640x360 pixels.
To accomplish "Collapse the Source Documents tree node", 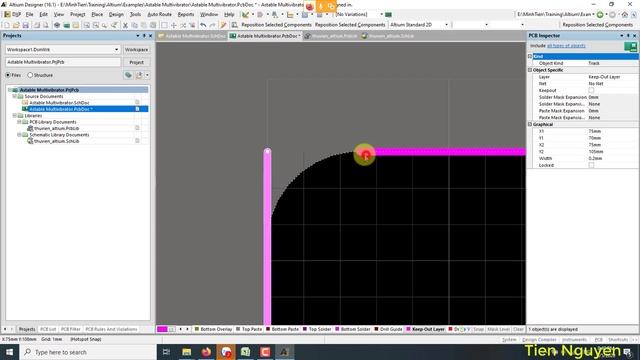I will click(14, 96).
